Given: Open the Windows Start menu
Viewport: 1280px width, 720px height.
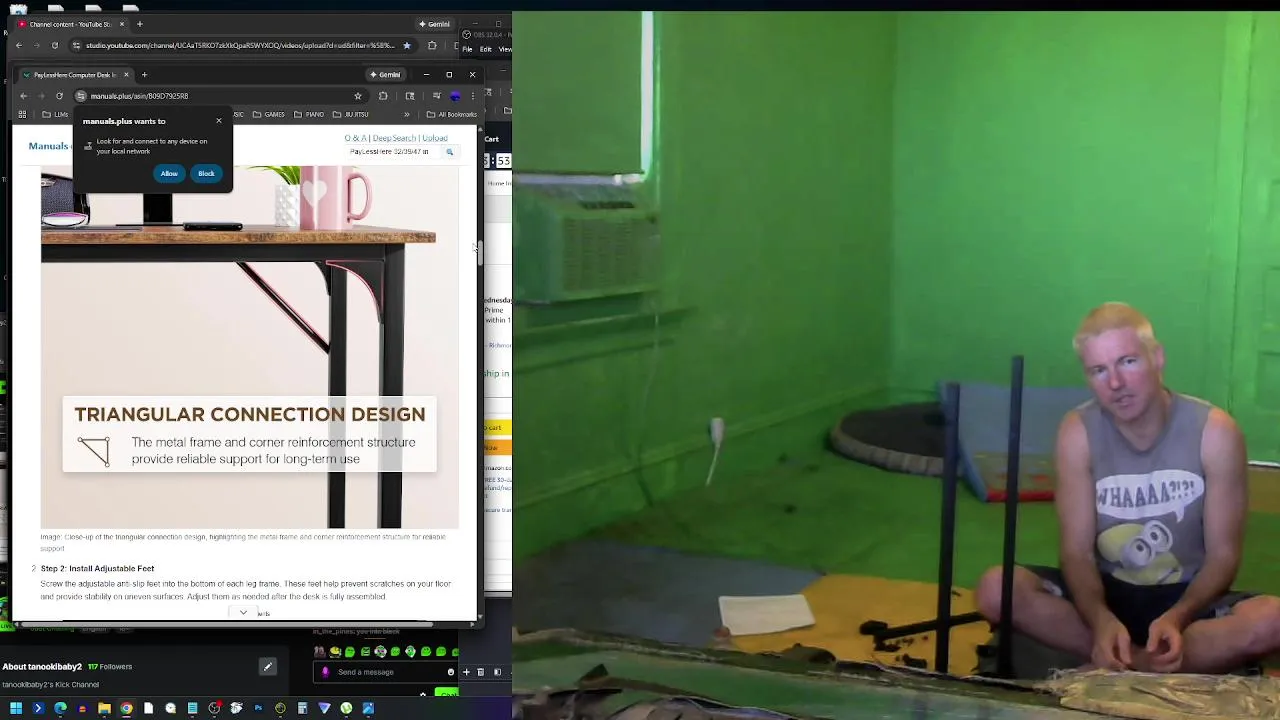Looking at the screenshot, I should [x=16, y=708].
